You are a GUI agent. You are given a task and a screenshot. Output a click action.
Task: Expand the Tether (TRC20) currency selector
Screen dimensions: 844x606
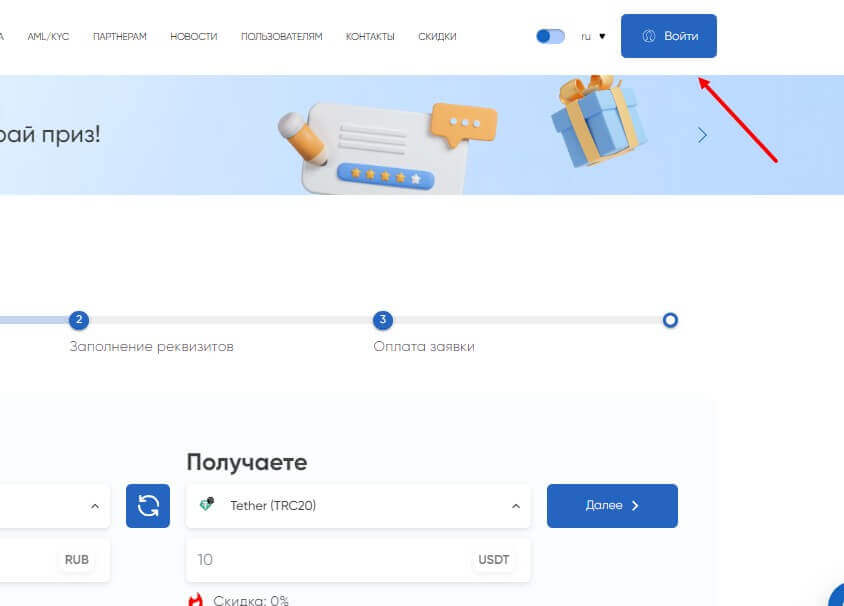click(358, 506)
